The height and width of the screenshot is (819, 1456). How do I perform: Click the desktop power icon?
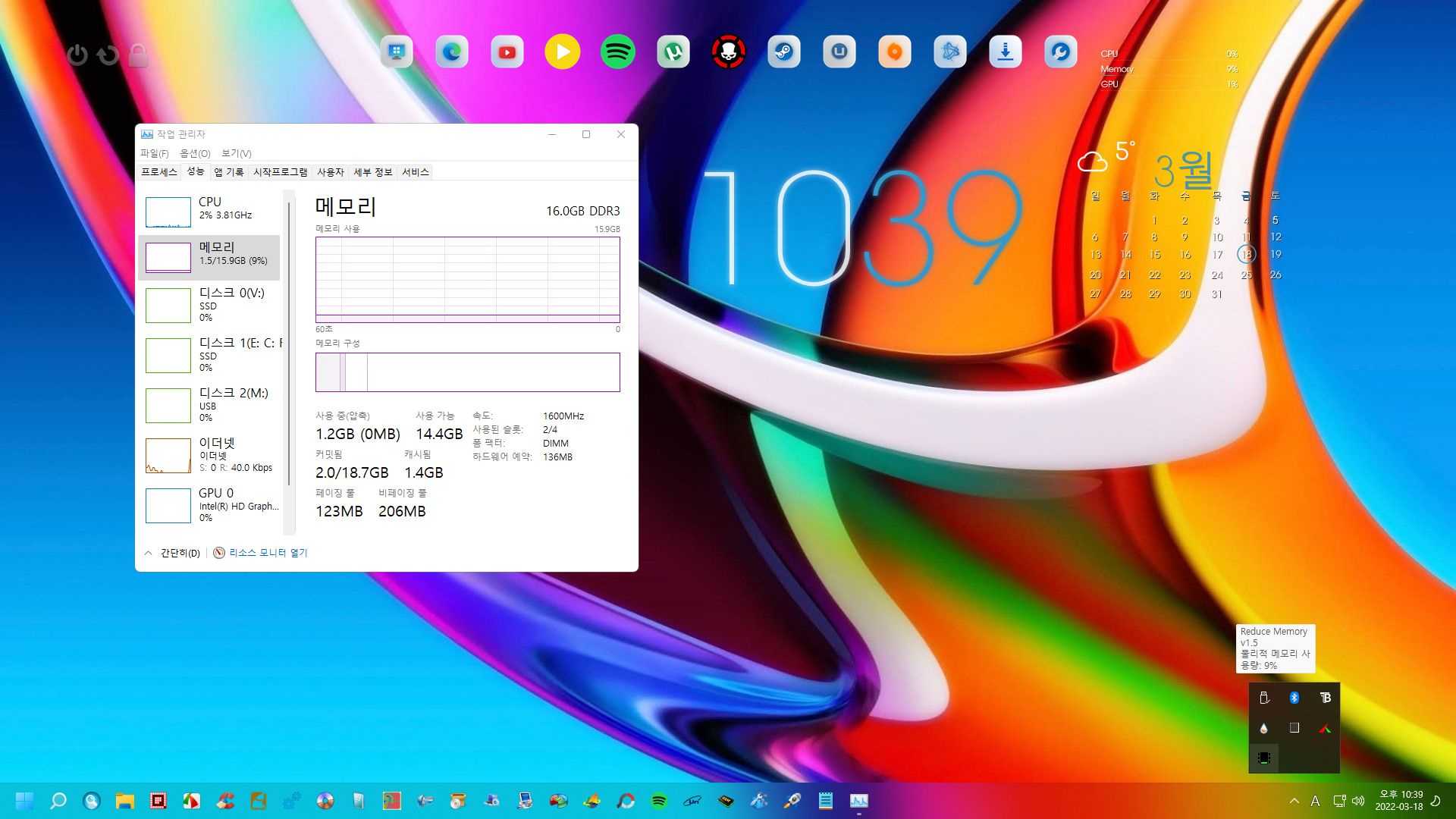(x=77, y=55)
